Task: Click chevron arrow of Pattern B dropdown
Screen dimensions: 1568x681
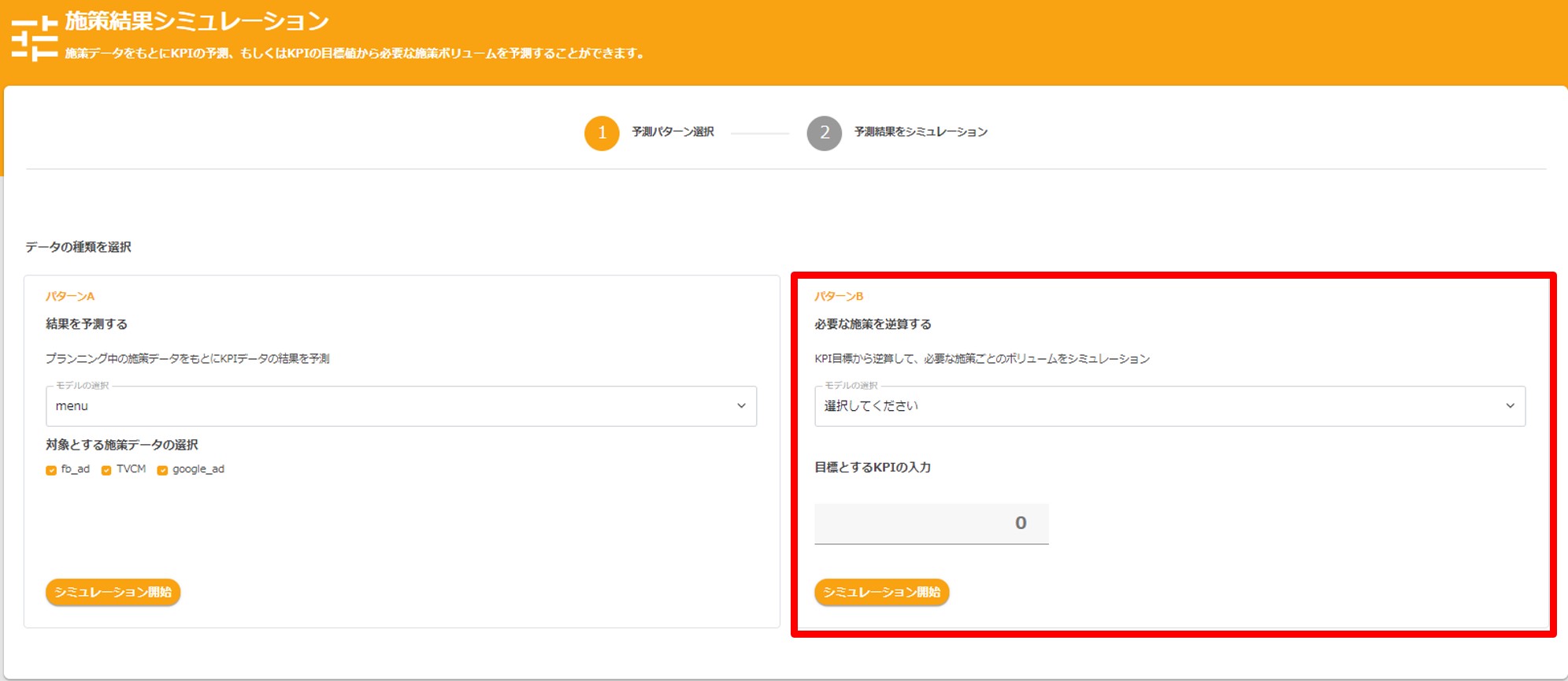Action: 1510,405
